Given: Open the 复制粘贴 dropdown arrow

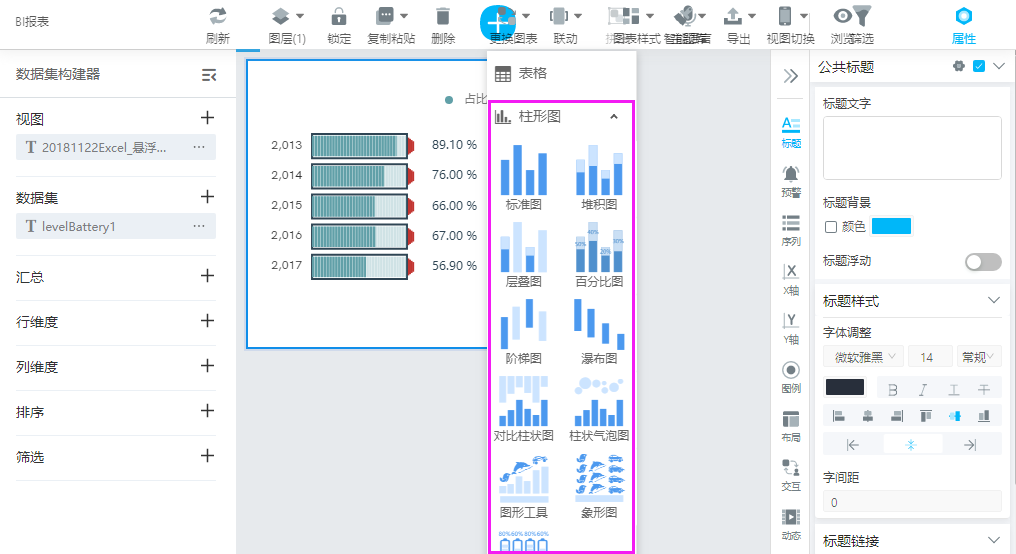Looking at the screenshot, I should (x=404, y=16).
